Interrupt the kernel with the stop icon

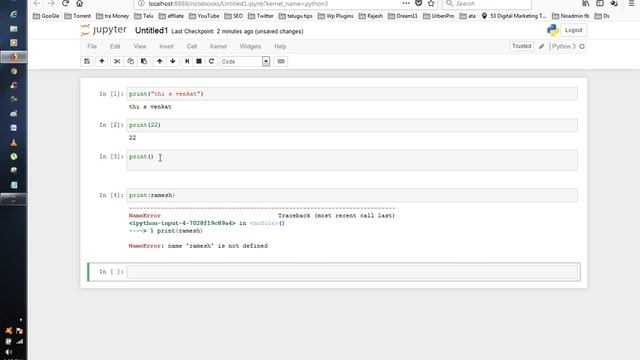[199, 61]
